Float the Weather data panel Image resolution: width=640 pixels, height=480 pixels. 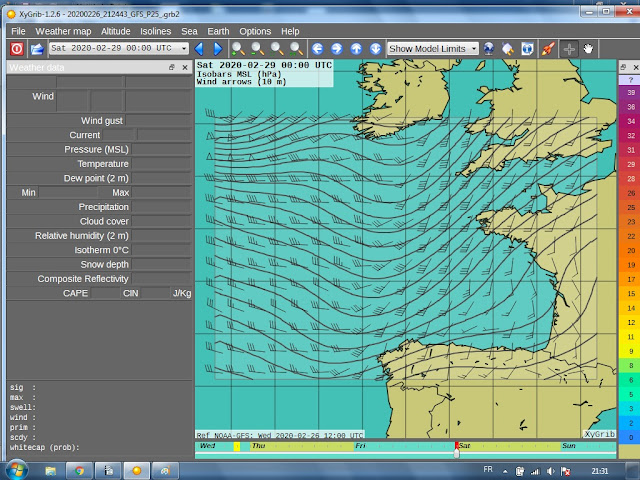coord(171,67)
